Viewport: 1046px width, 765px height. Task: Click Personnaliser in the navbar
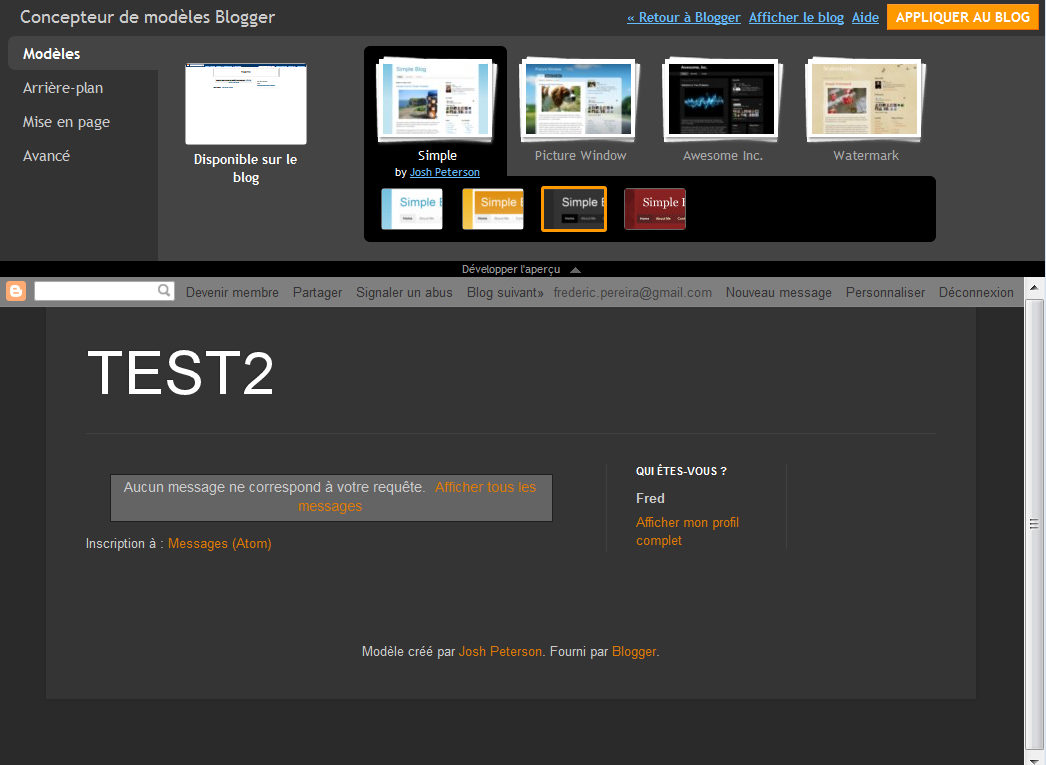[885, 292]
